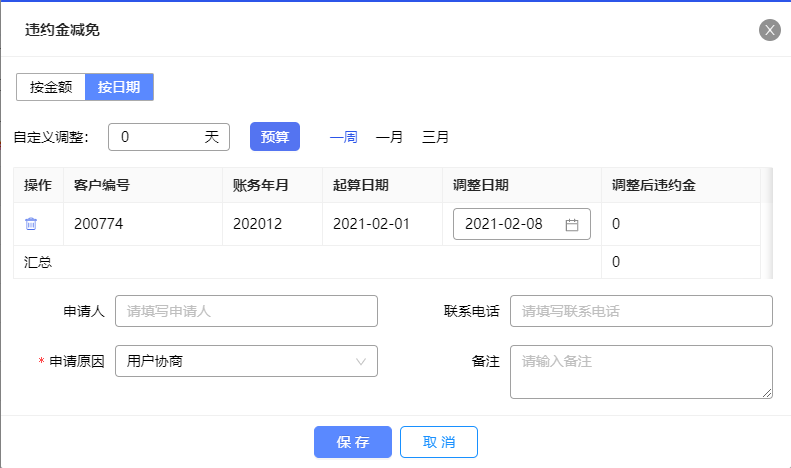
Task: Click the 客户编号 column header
Action: pos(143,185)
